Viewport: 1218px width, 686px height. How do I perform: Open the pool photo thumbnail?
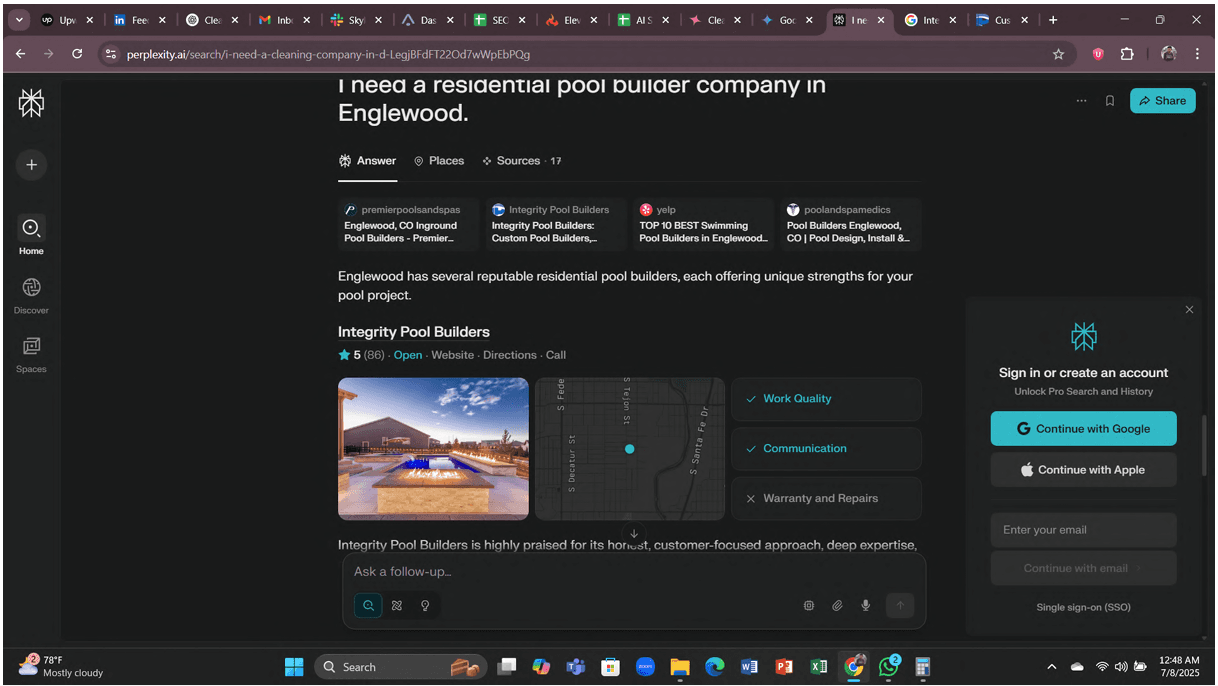pyautogui.click(x=433, y=448)
